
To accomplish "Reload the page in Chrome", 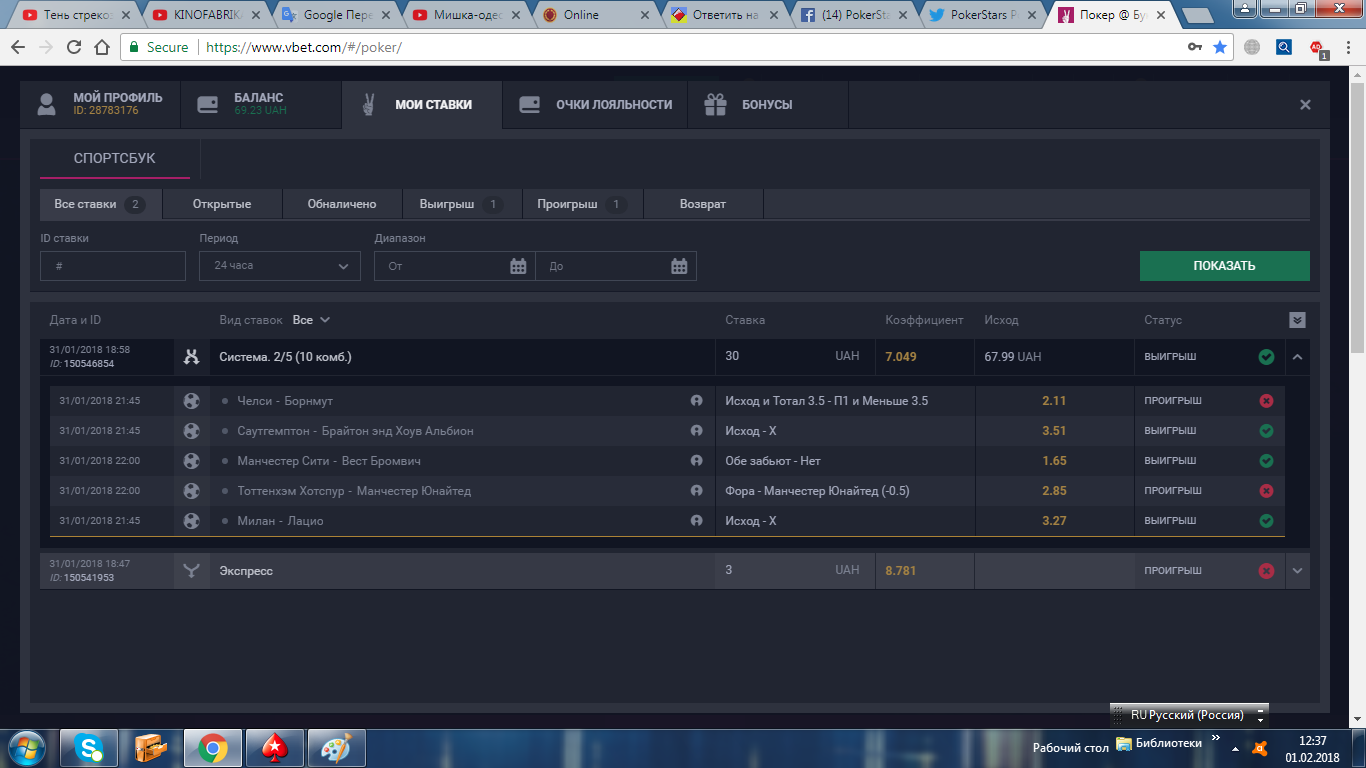I will point(74,47).
